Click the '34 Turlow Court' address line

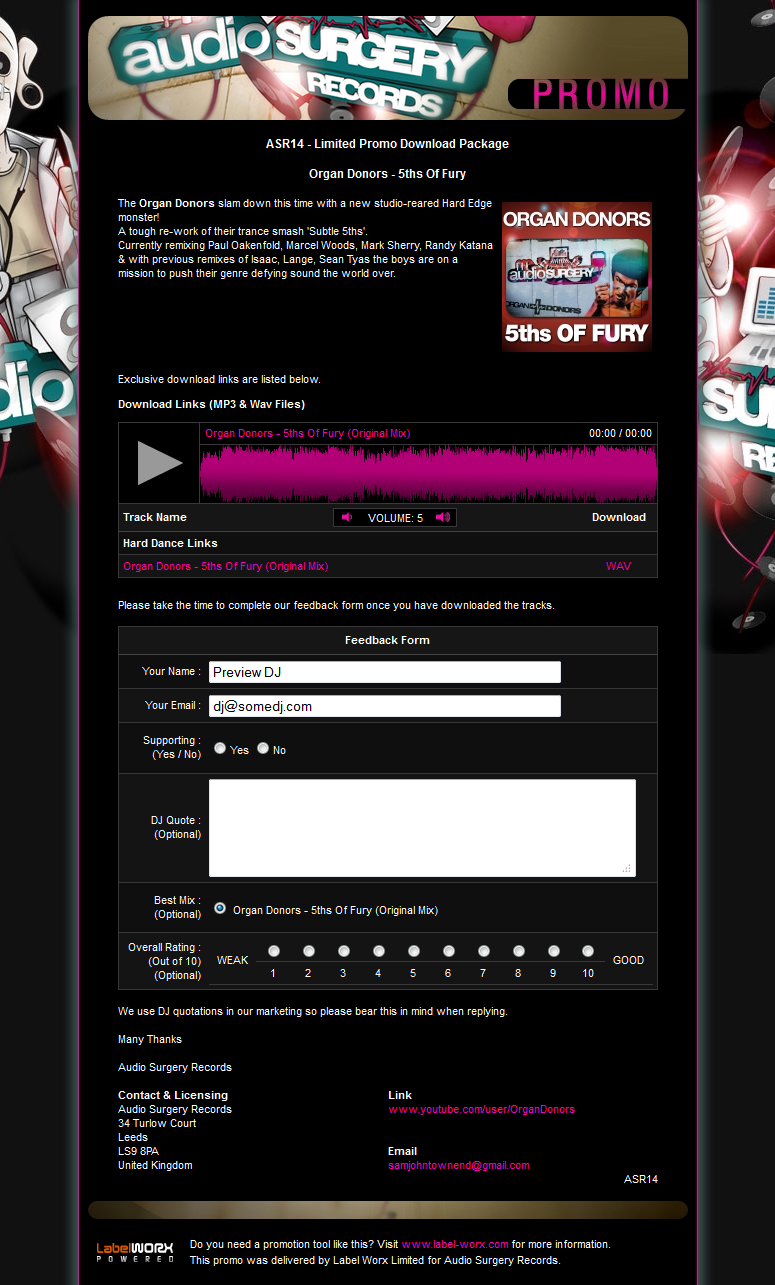coord(157,1123)
